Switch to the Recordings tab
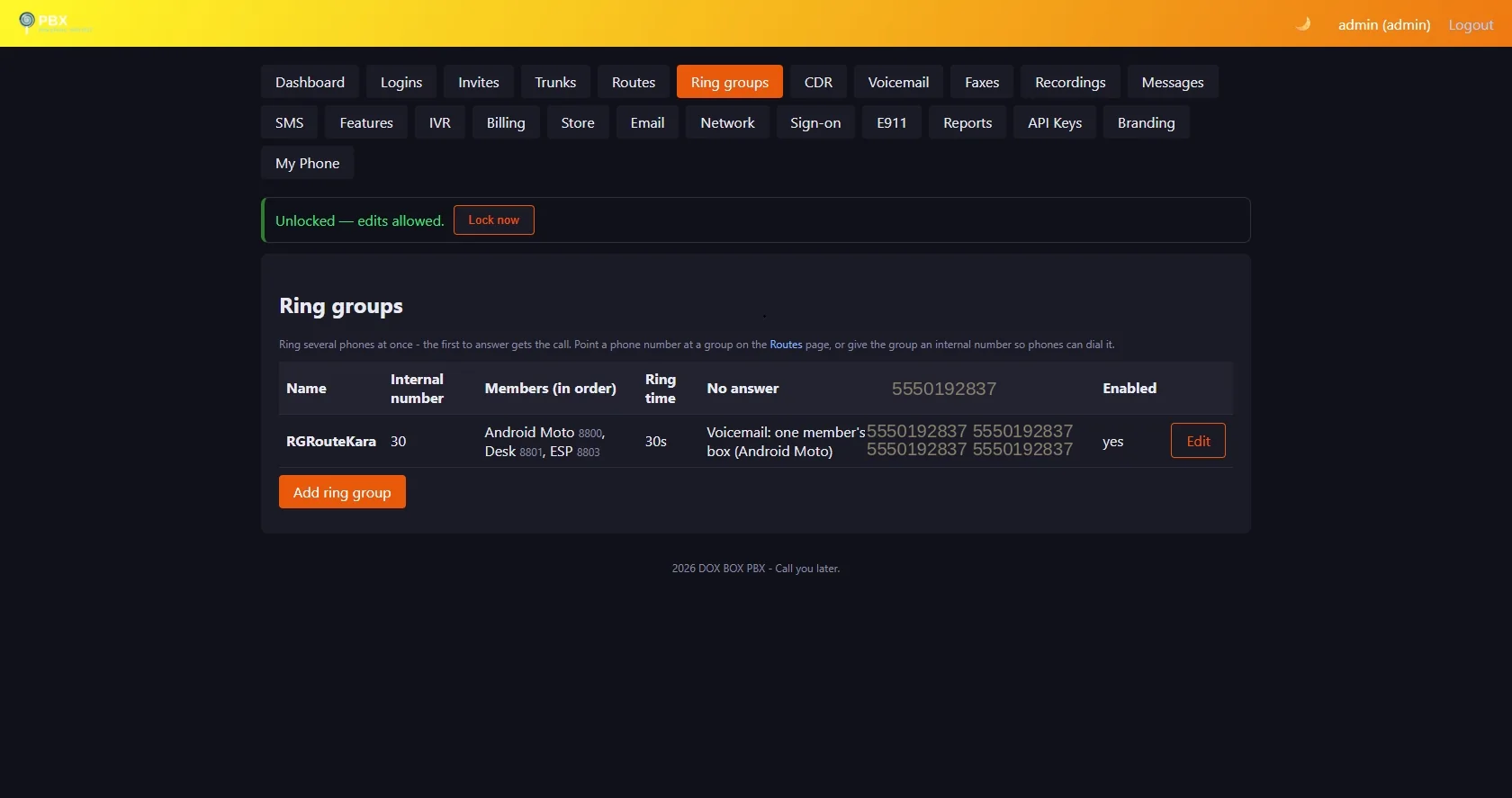 [x=1070, y=82]
